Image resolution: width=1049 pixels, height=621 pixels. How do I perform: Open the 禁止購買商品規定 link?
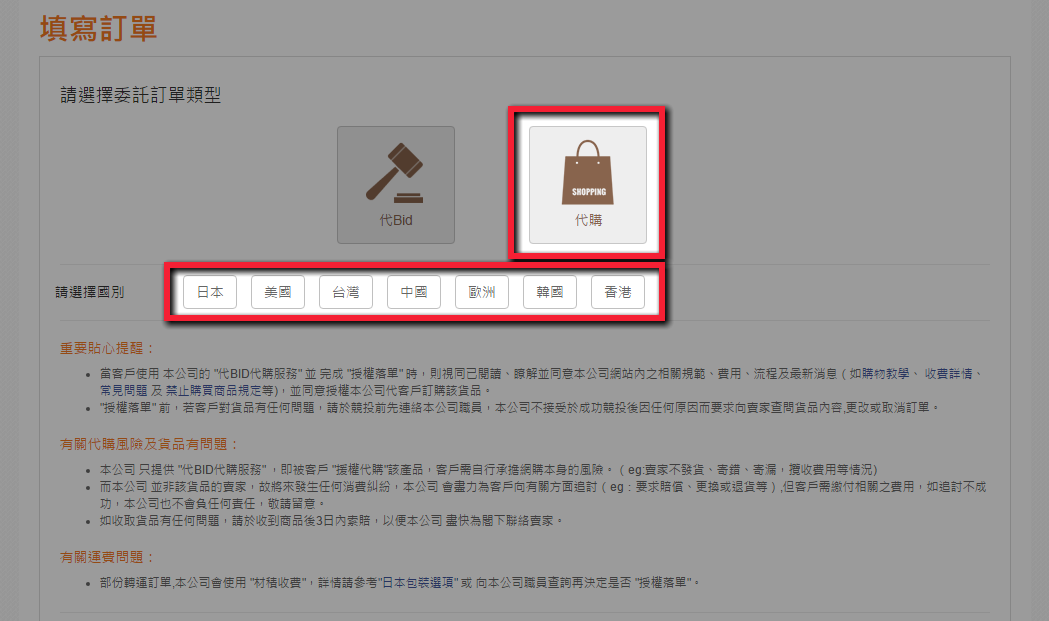tap(214, 390)
